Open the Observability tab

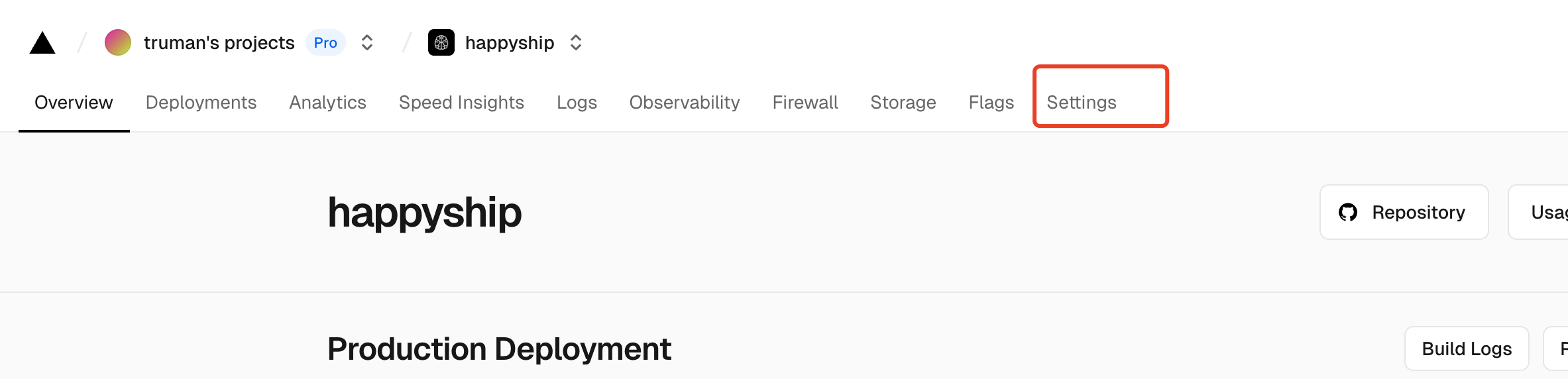[685, 102]
